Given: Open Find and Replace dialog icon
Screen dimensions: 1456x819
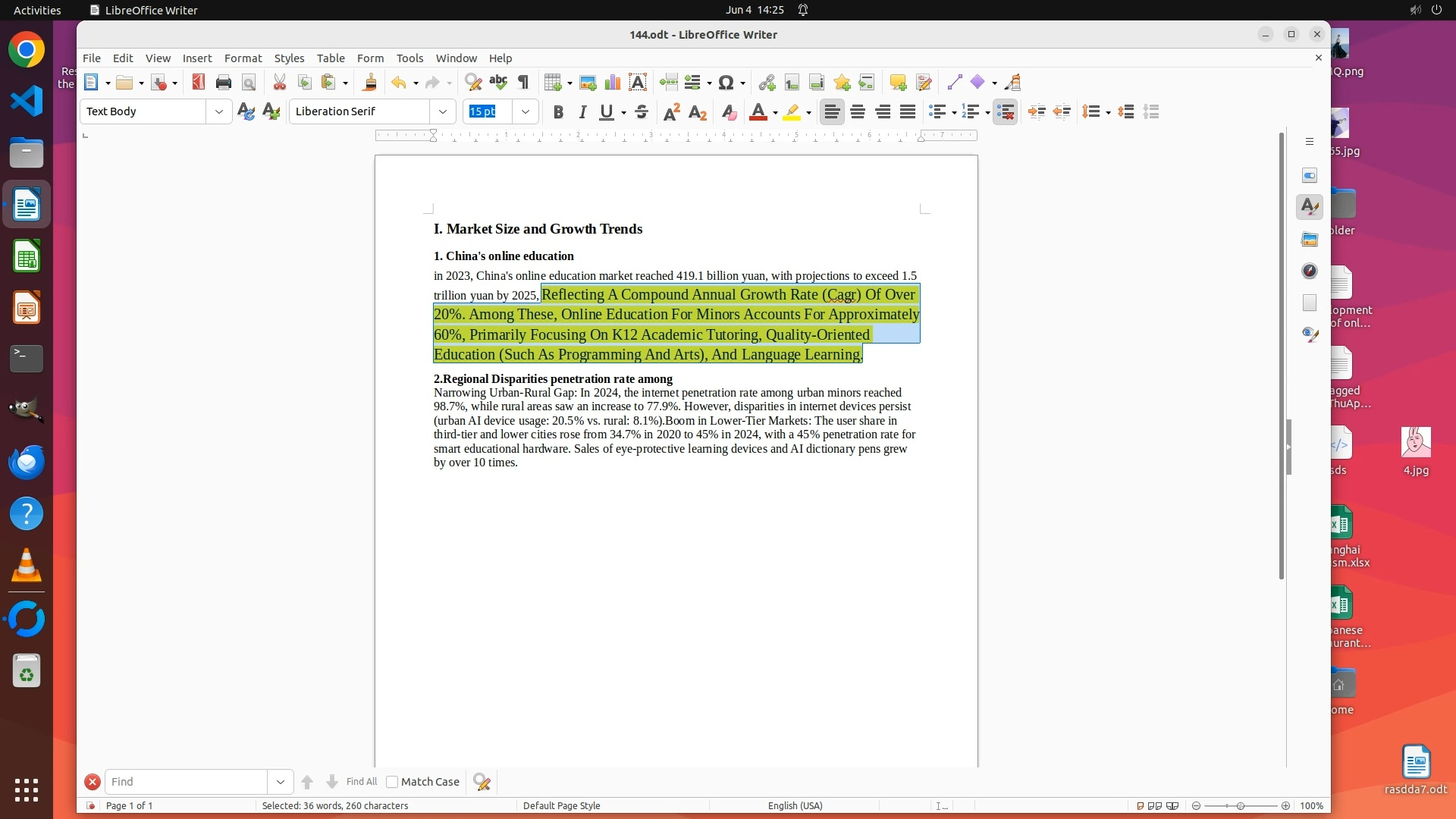Looking at the screenshot, I should pyautogui.click(x=473, y=83).
